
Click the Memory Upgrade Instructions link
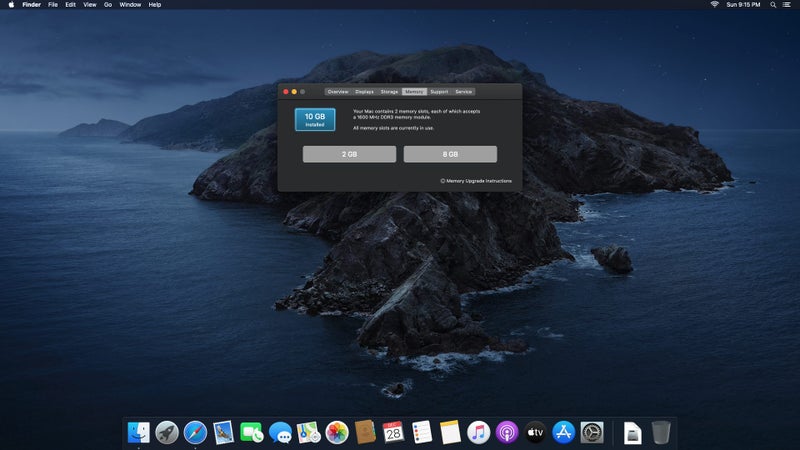click(x=478, y=181)
